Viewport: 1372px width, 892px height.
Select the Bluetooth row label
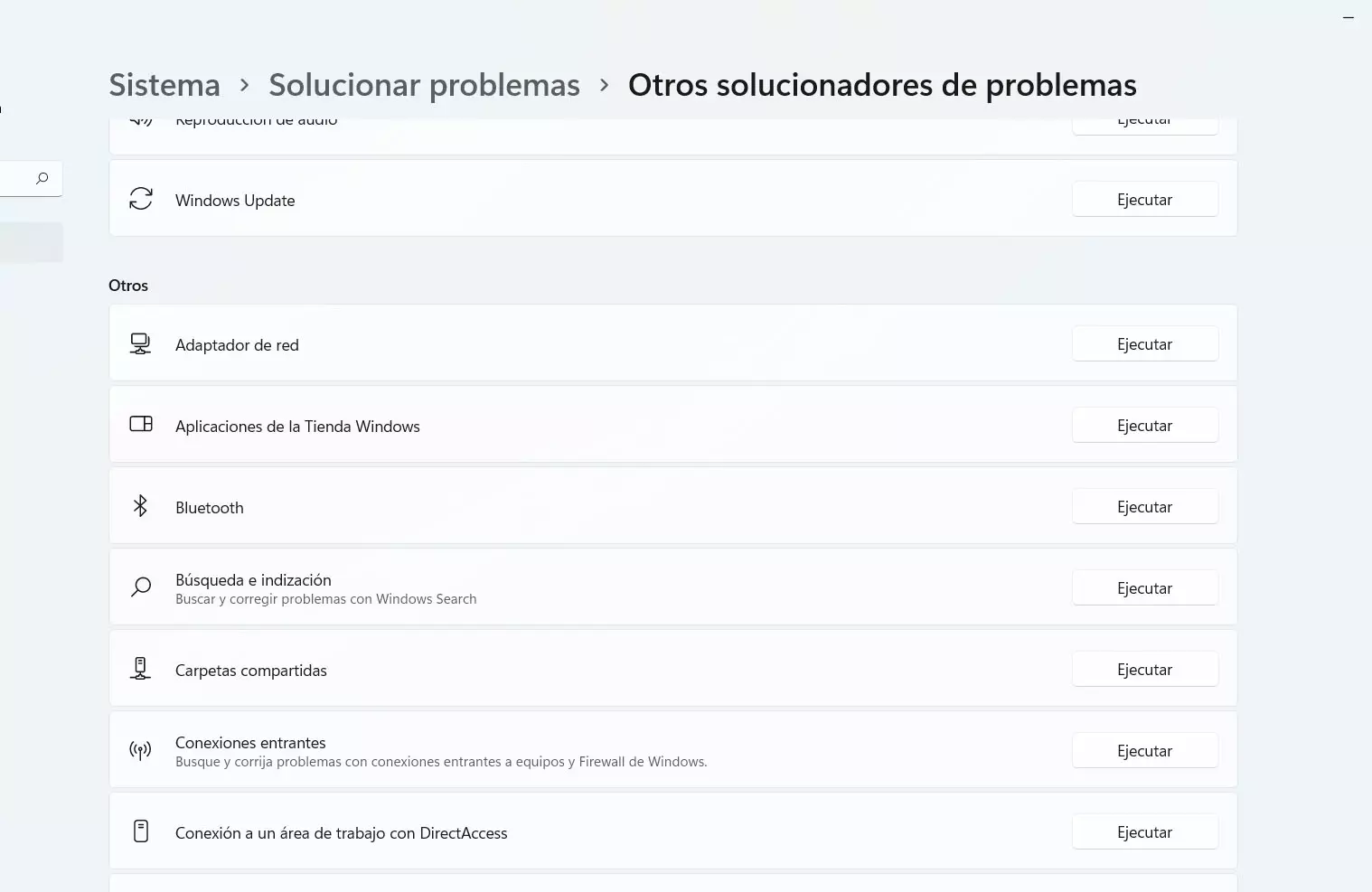210,508
